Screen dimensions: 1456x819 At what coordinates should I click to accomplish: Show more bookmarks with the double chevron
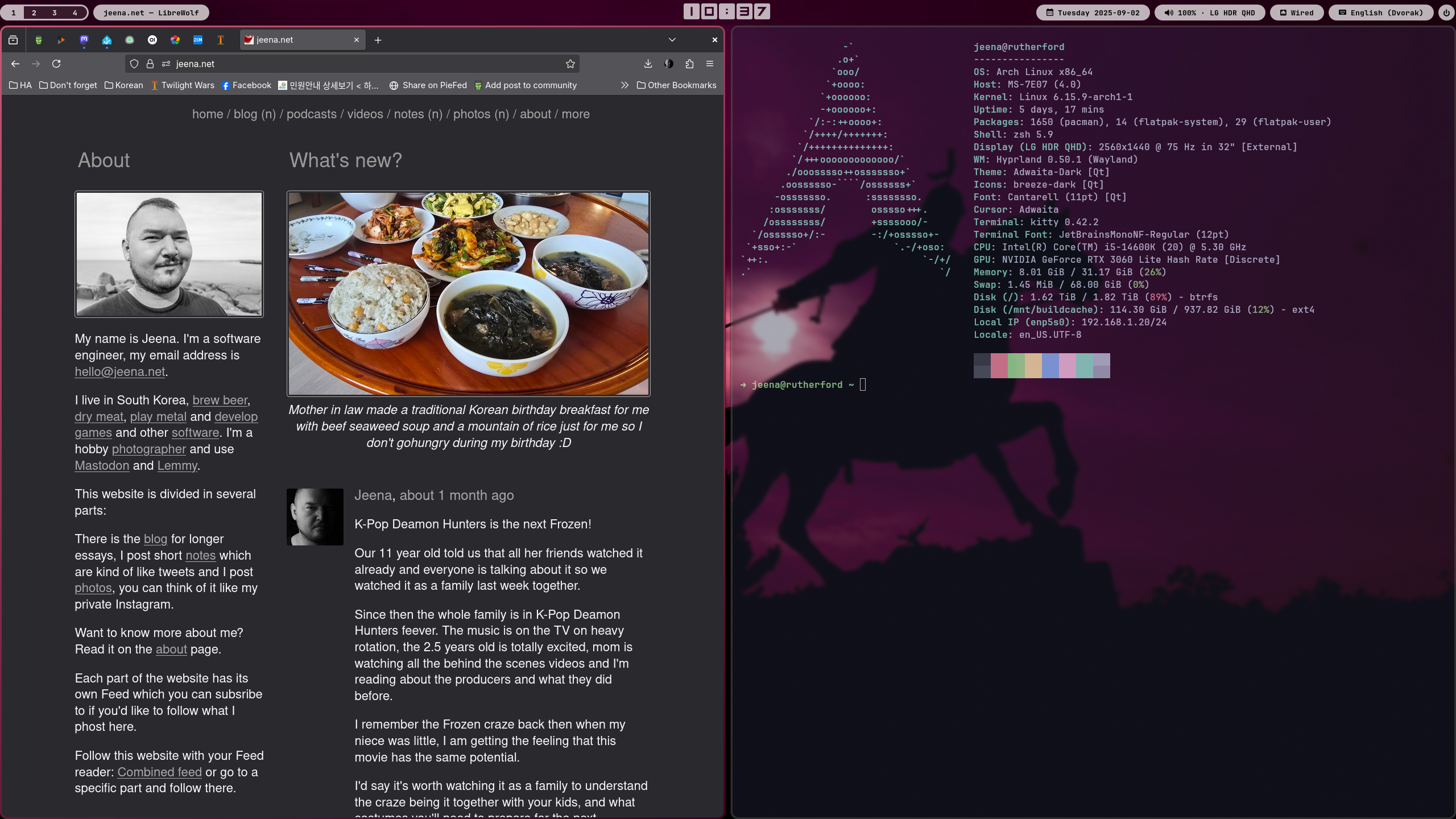(624, 85)
